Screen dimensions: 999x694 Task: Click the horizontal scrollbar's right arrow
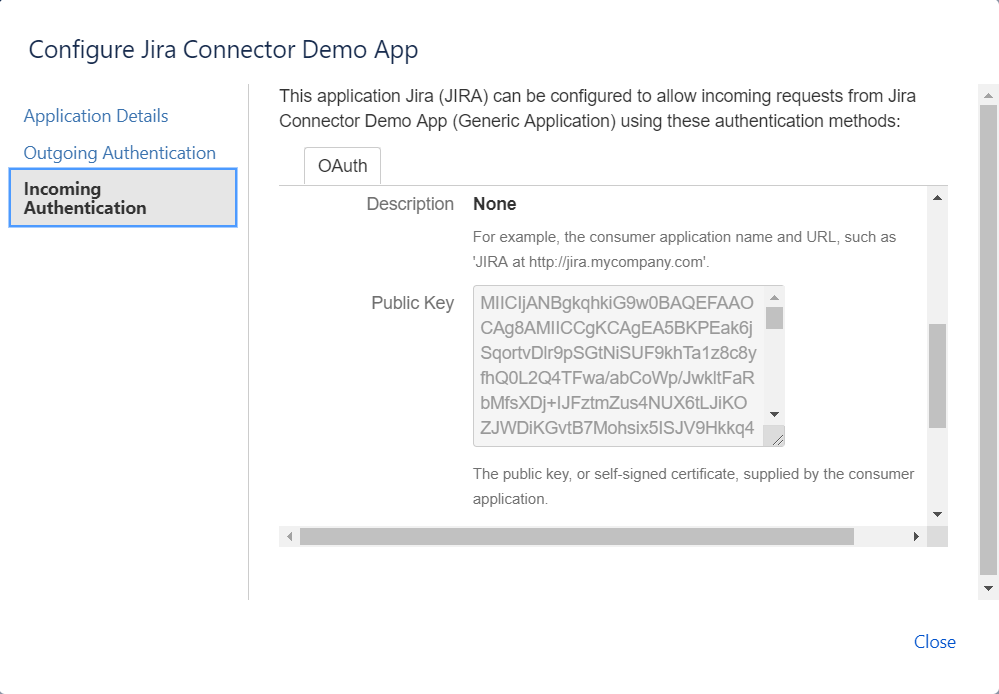coord(915,537)
